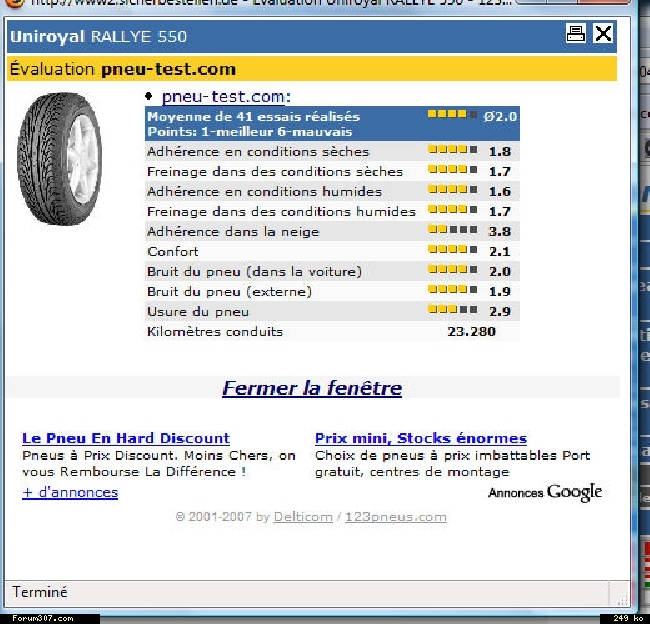Screen dimensions: 650x624
Task: Open the Le Pneu En Hard Discount ad
Action: pyautogui.click(x=126, y=438)
